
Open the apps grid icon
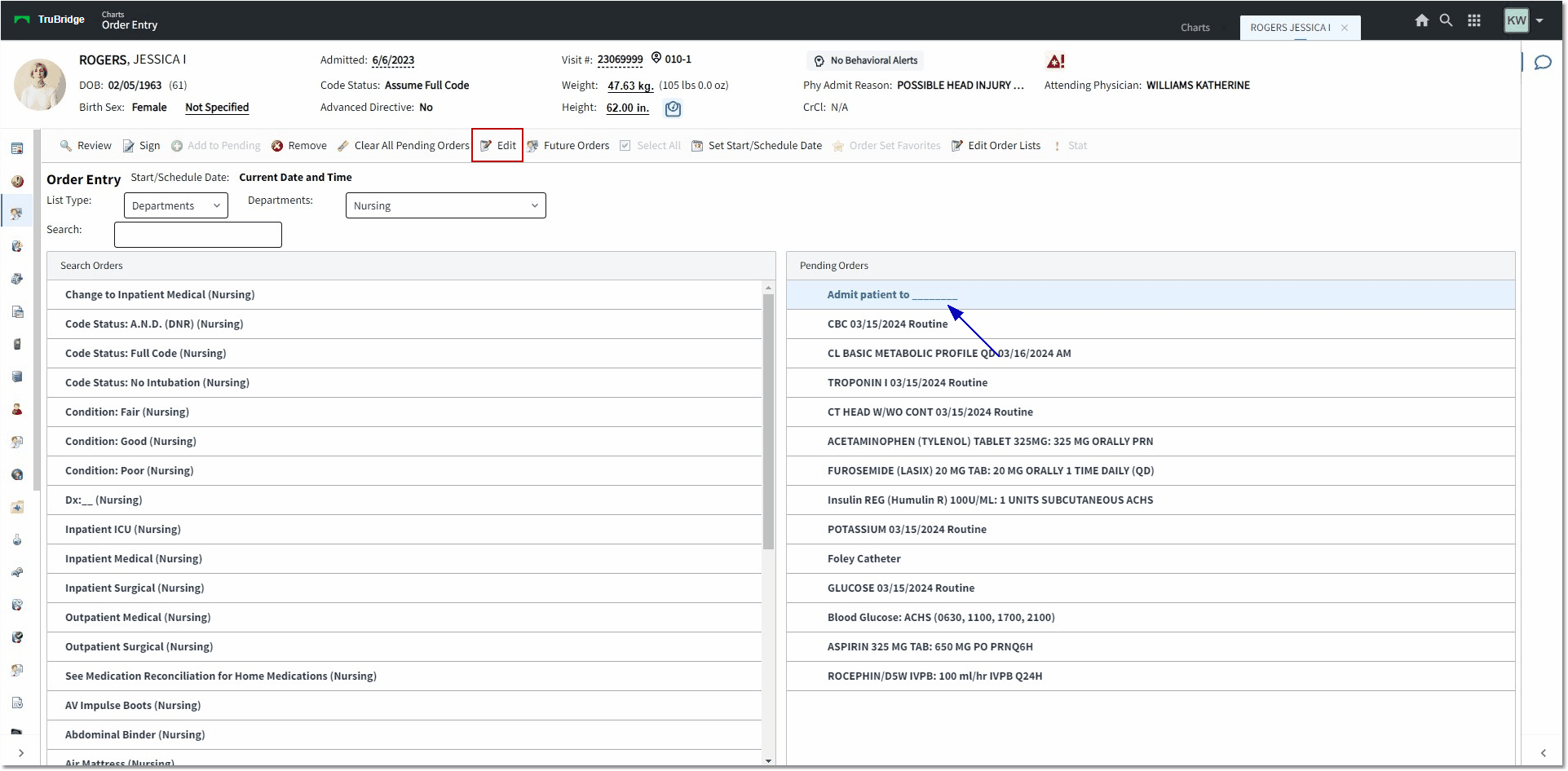[x=1474, y=20]
